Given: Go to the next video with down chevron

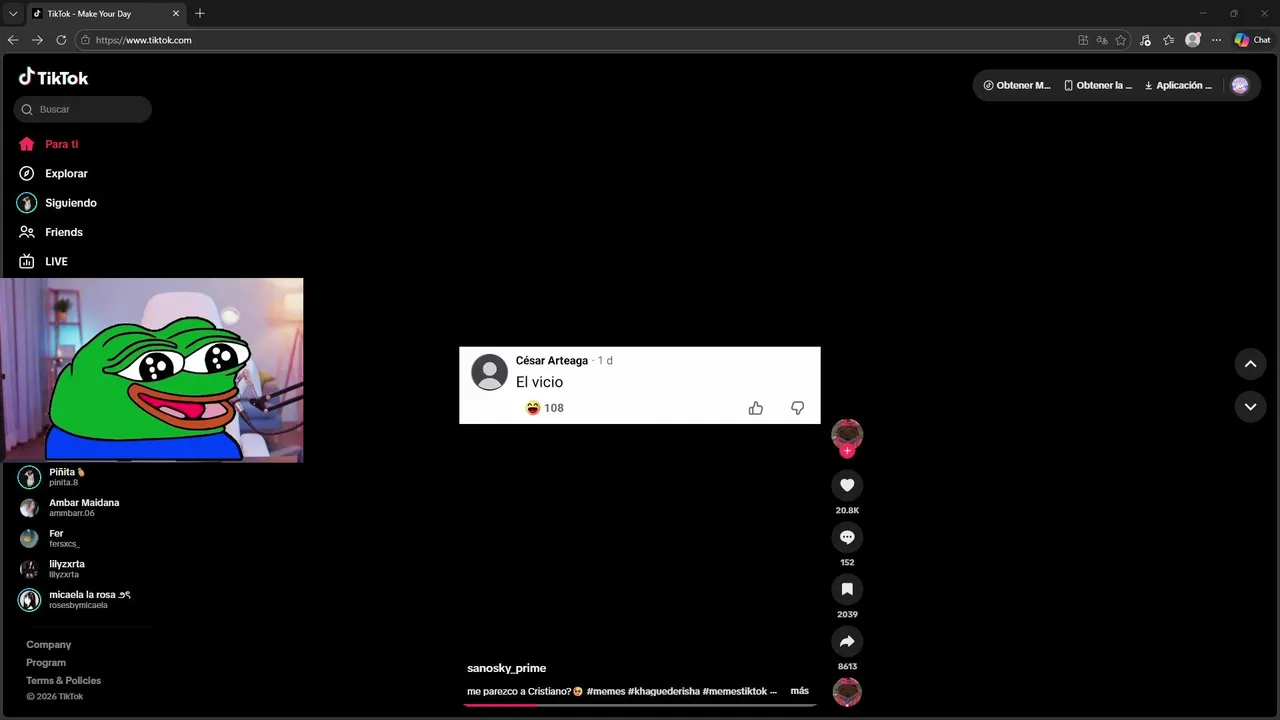Looking at the screenshot, I should coord(1250,406).
